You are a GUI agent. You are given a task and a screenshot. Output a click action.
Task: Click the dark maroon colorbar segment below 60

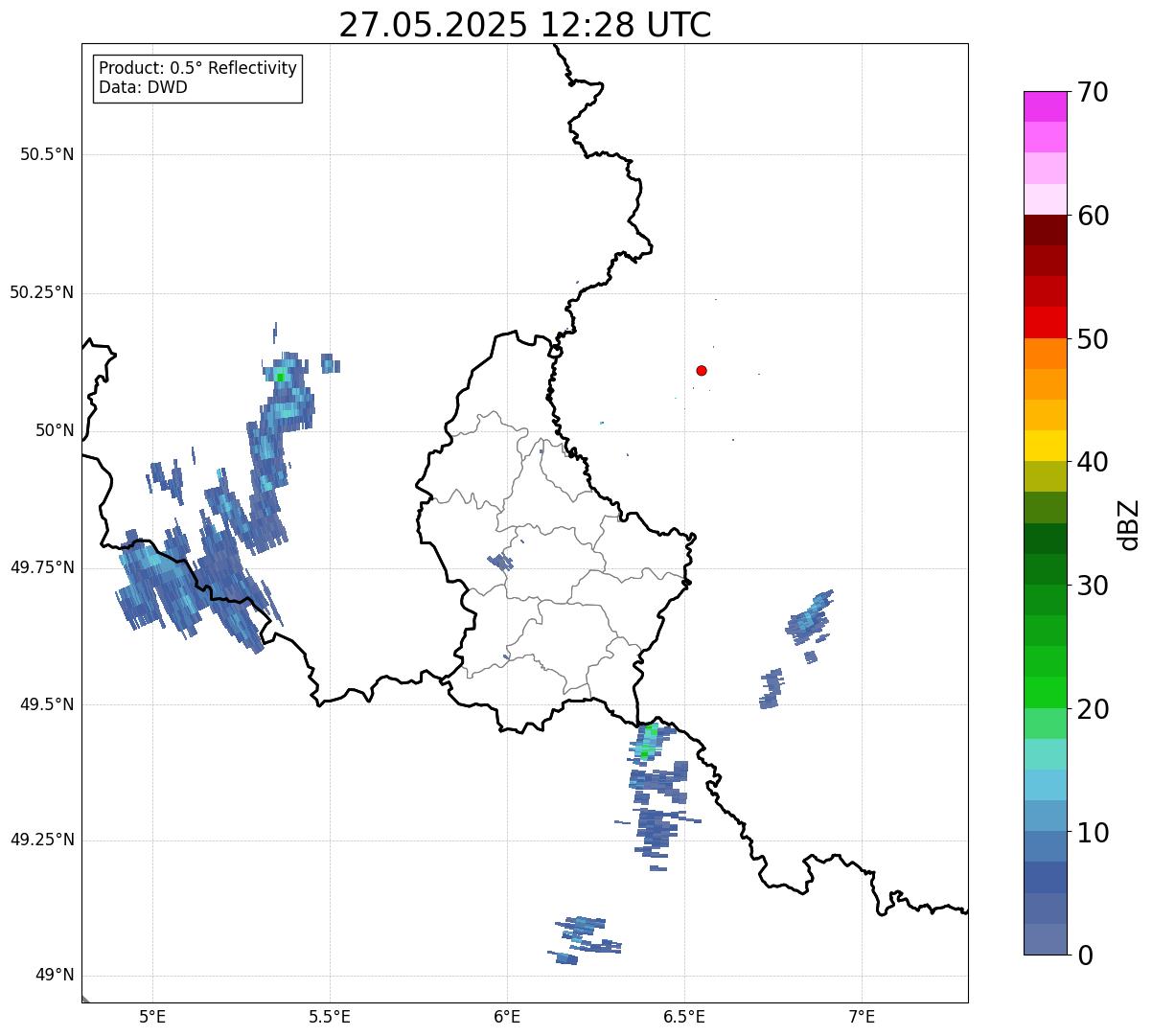[1045, 230]
